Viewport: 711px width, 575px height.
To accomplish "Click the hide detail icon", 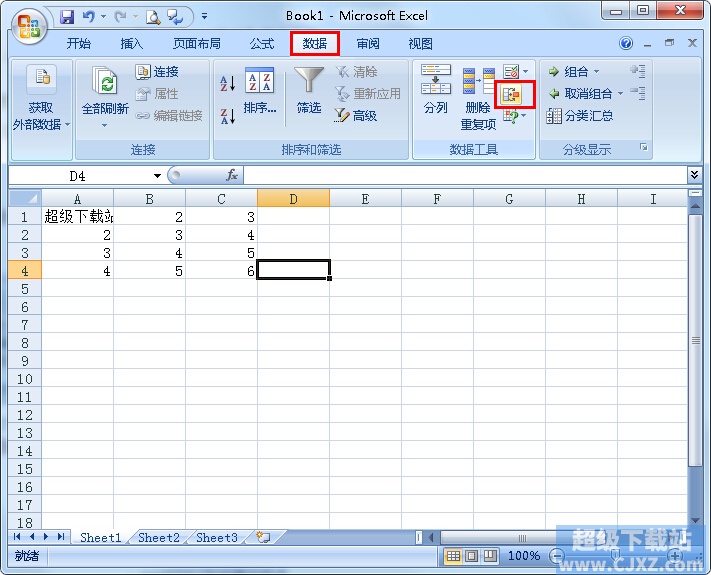I will click(x=638, y=93).
